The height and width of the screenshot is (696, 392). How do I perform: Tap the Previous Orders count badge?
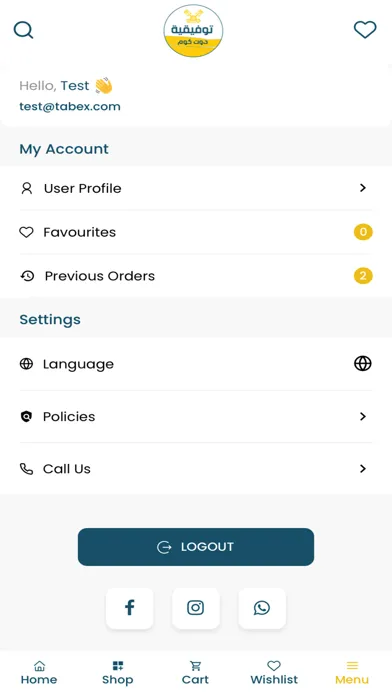(x=363, y=276)
